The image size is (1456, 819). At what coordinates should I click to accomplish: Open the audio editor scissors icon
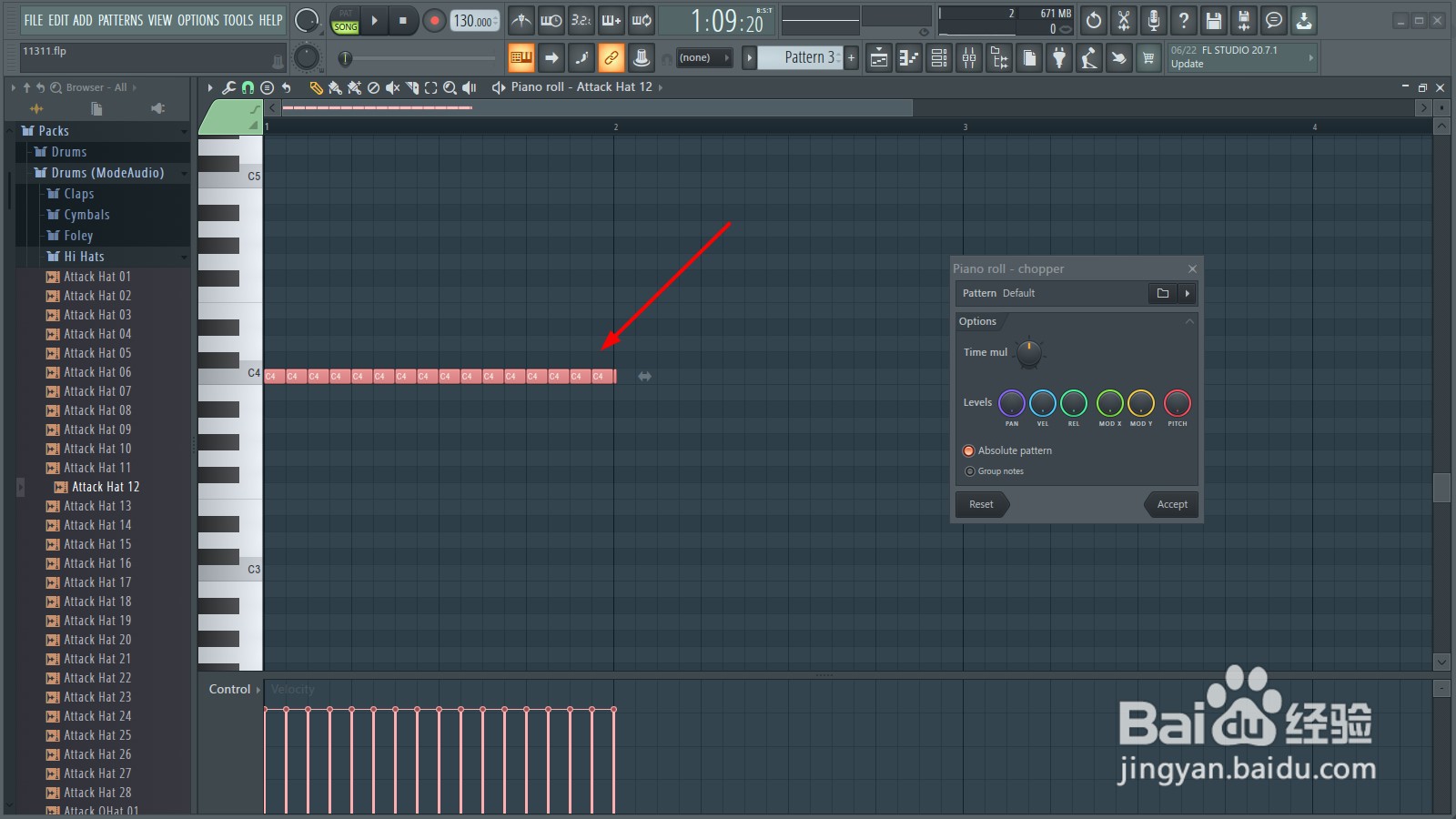pyautogui.click(x=1124, y=20)
